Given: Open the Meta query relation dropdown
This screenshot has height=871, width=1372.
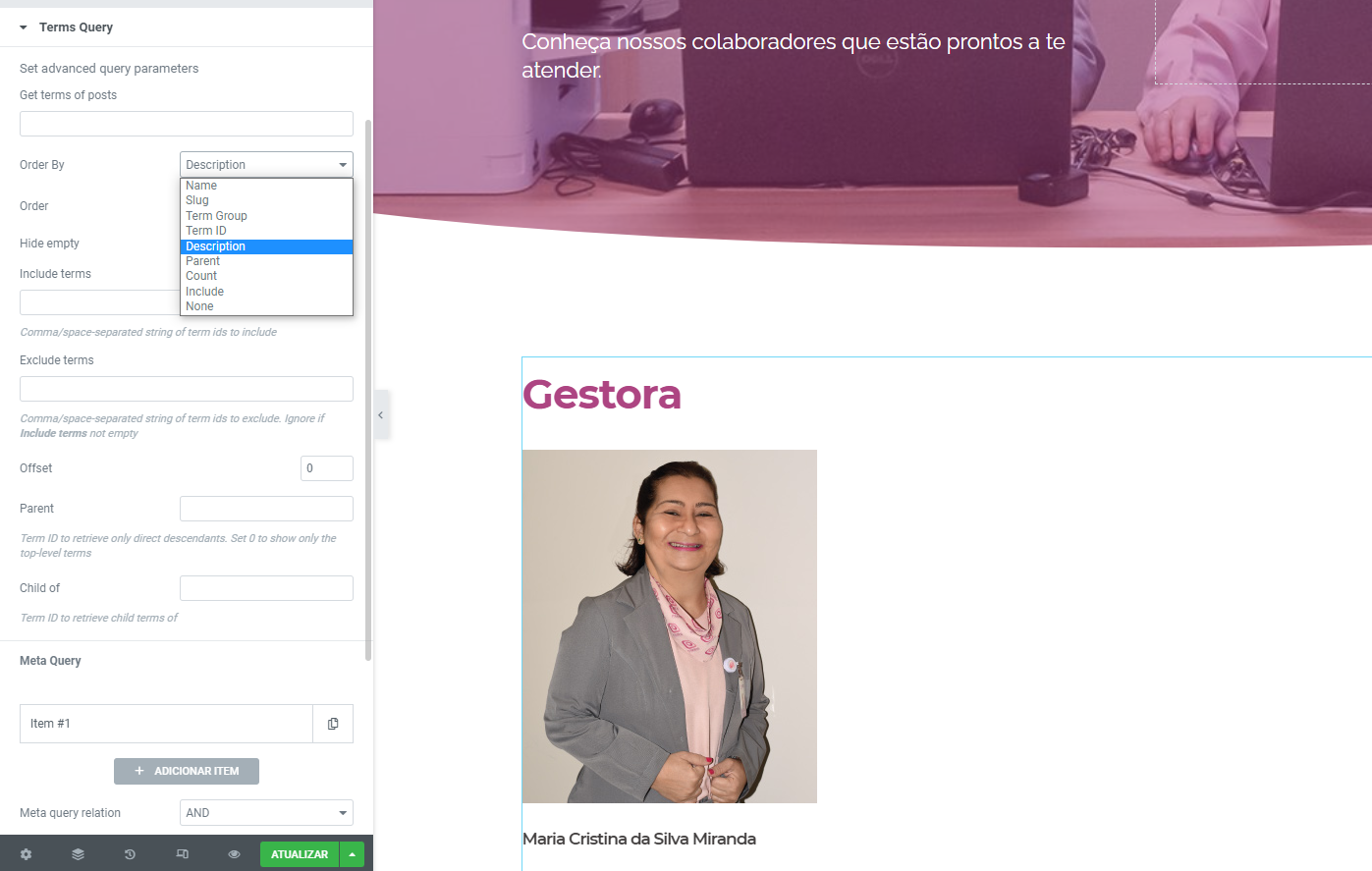Looking at the screenshot, I should click(266, 813).
